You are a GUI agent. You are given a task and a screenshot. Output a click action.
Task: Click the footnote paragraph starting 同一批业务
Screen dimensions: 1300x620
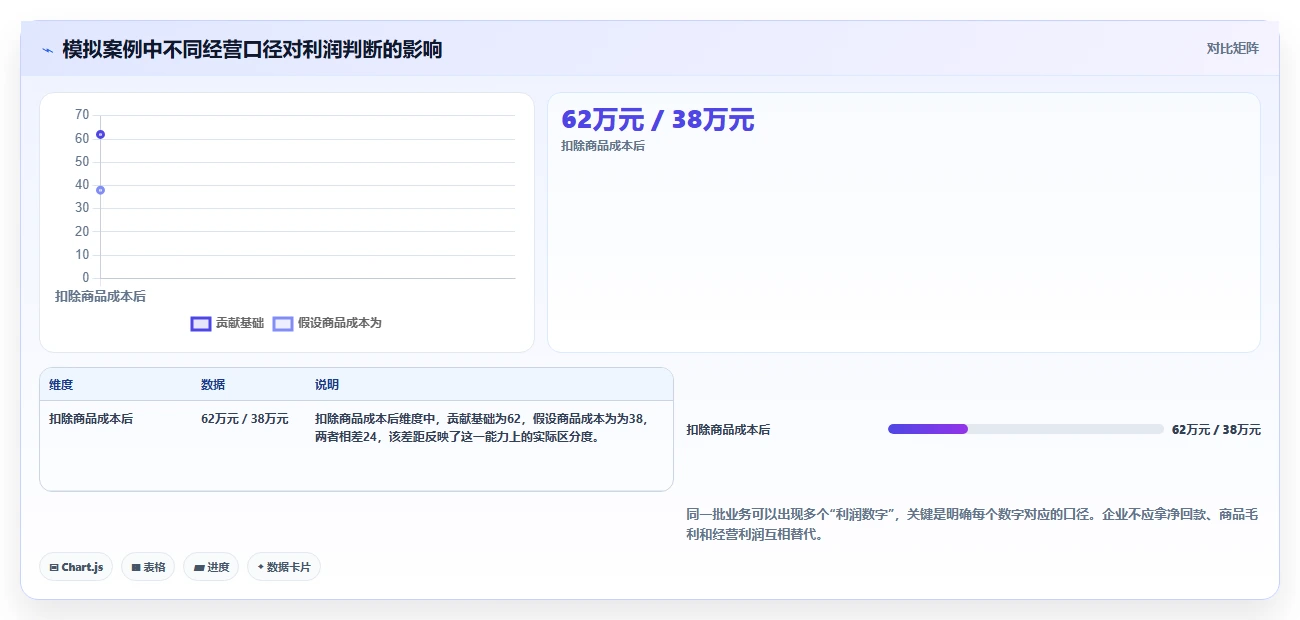click(x=972, y=524)
